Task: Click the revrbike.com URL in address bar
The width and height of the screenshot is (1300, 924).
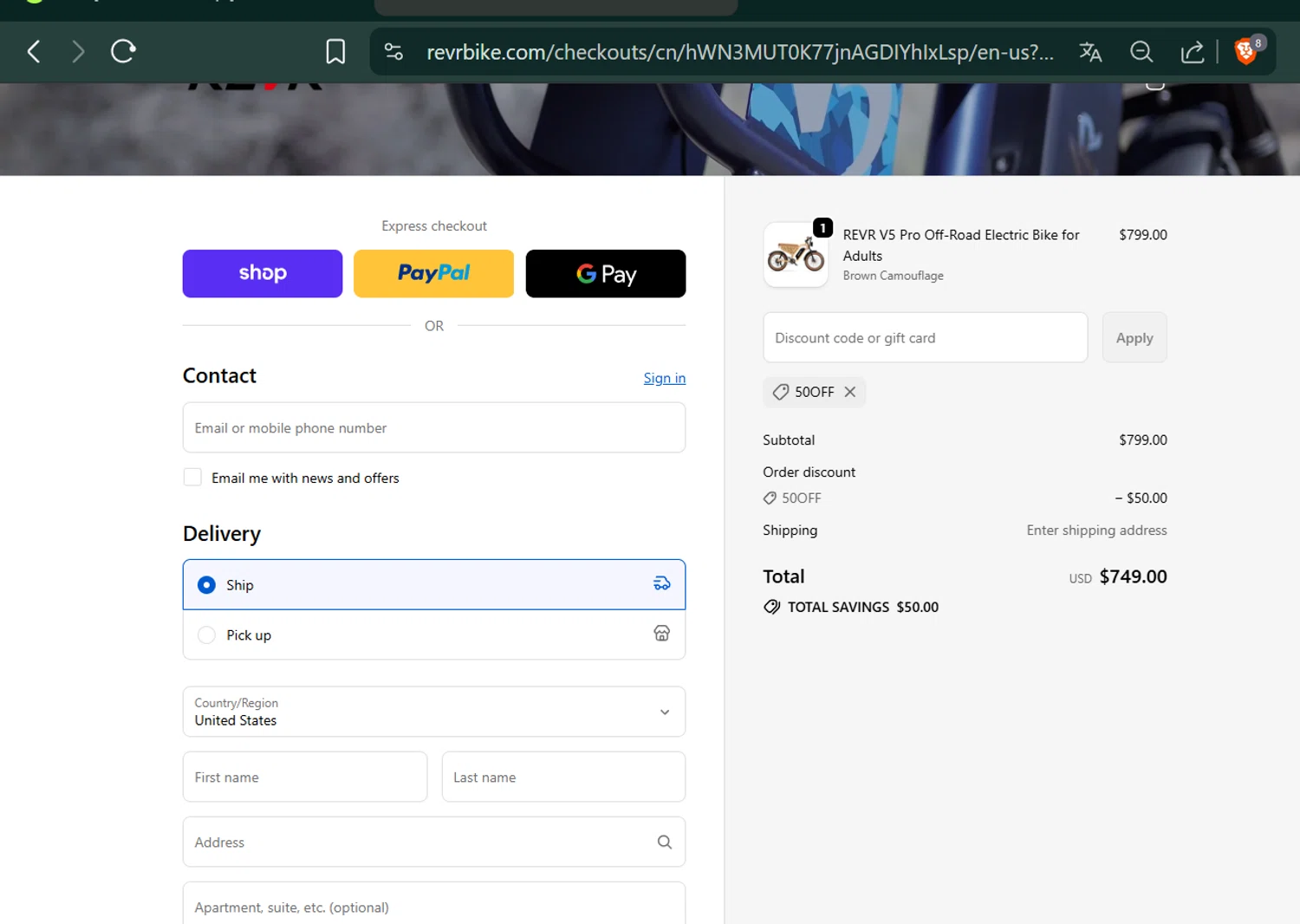Action: [x=740, y=52]
